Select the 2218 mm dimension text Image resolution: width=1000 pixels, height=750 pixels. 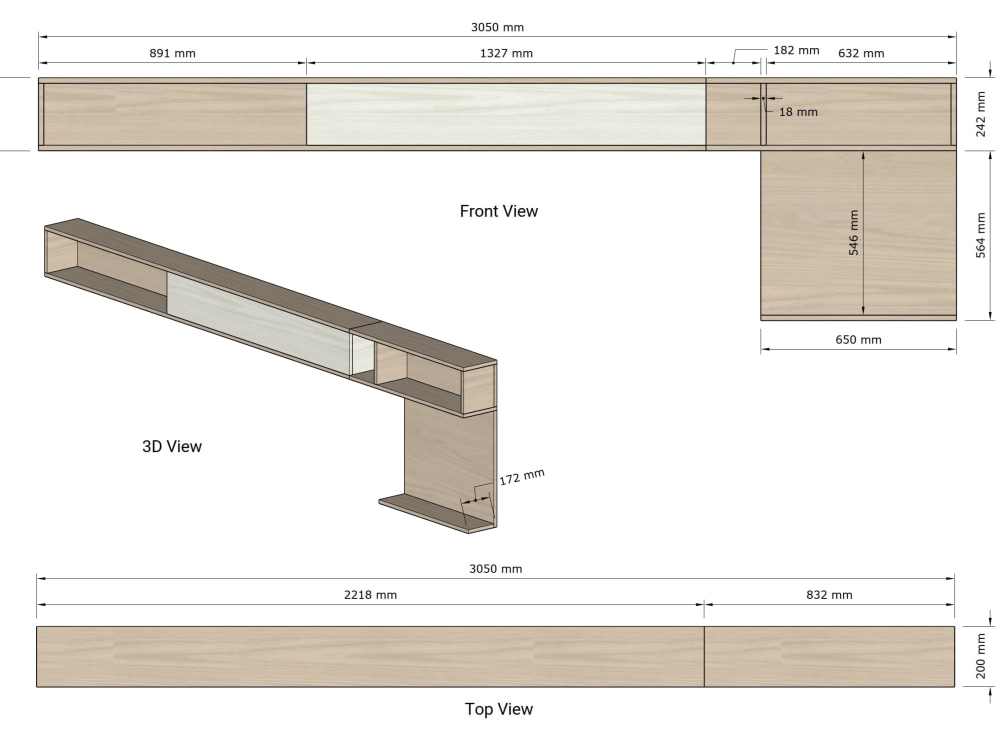pos(371,595)
